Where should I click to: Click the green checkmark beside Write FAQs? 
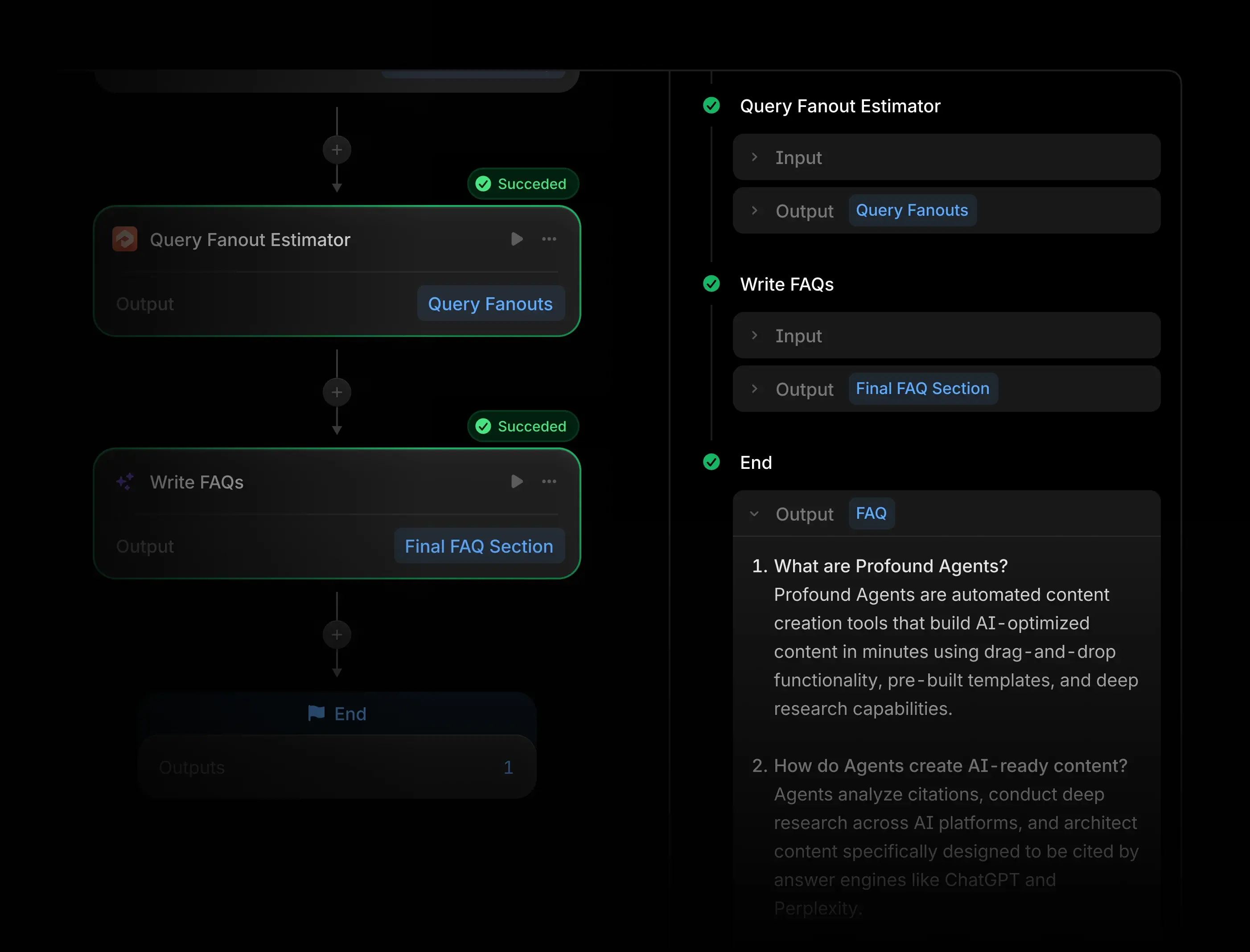711,284
